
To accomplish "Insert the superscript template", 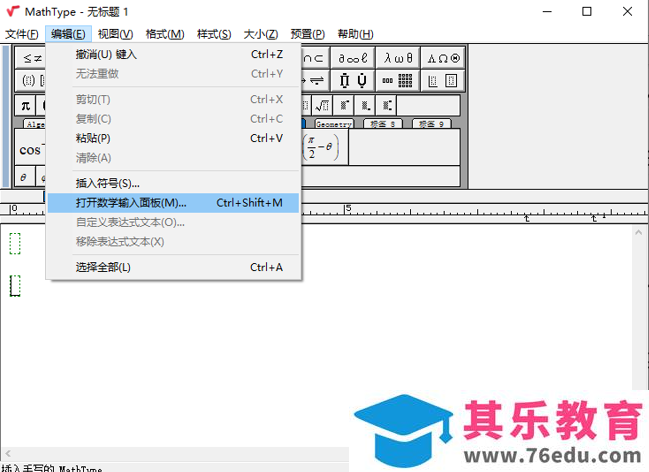I will tap(344, 106).
